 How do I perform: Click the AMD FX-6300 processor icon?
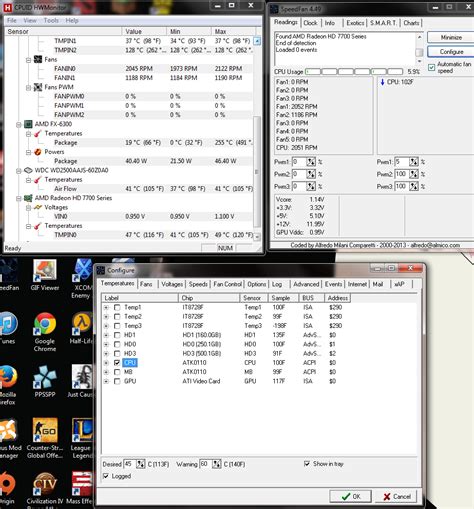(x=28, y=124)
